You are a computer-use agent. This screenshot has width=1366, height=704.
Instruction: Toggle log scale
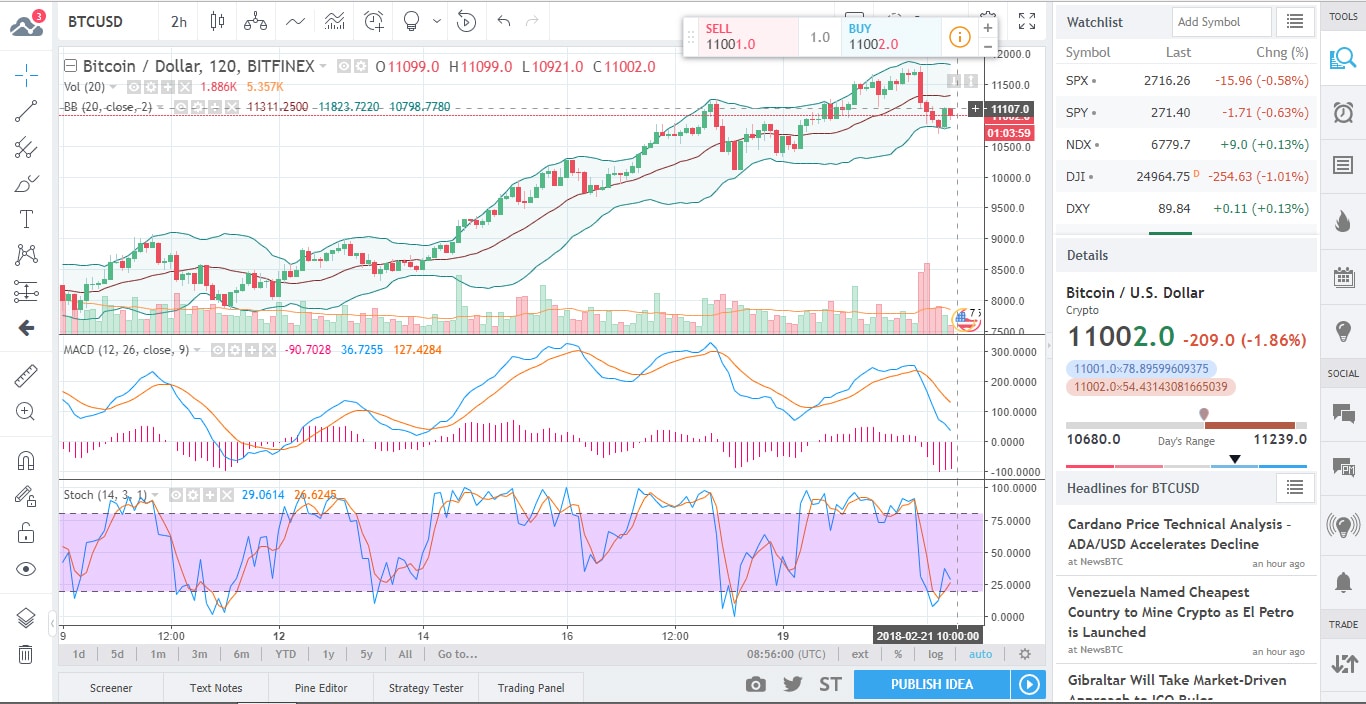pos(935,654)
